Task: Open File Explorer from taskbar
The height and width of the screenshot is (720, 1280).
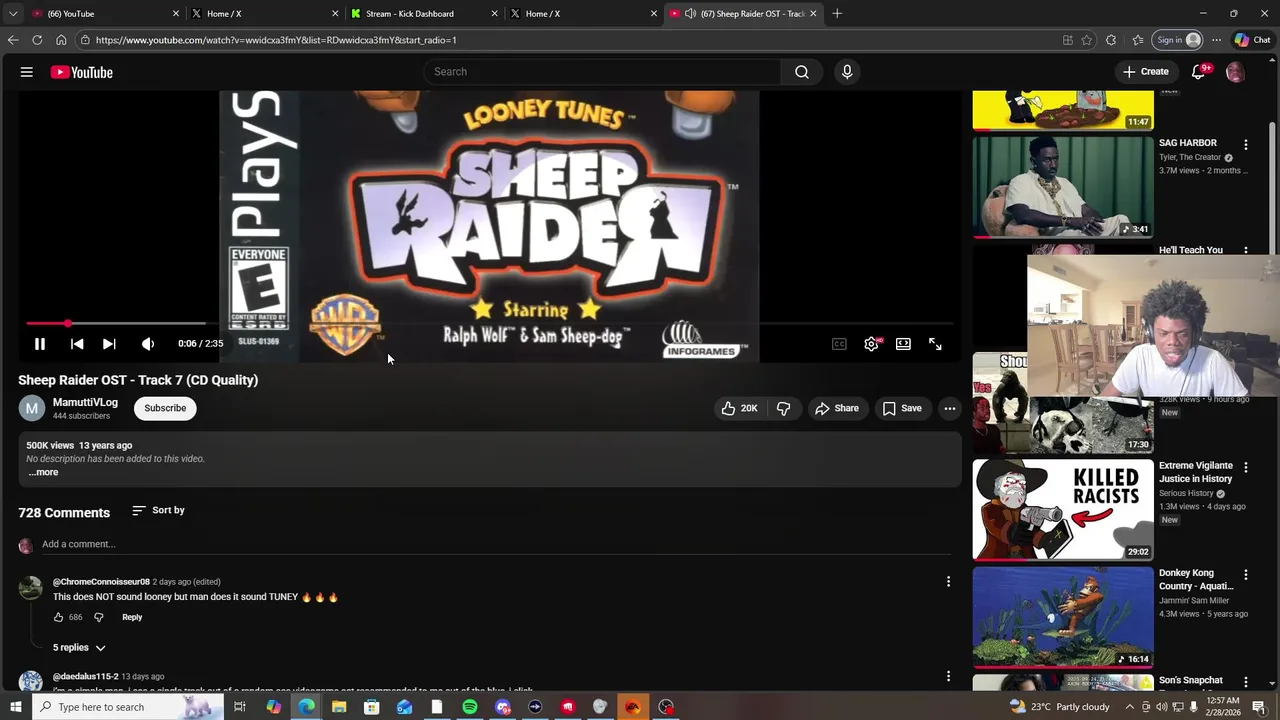Action: [339, 707]
